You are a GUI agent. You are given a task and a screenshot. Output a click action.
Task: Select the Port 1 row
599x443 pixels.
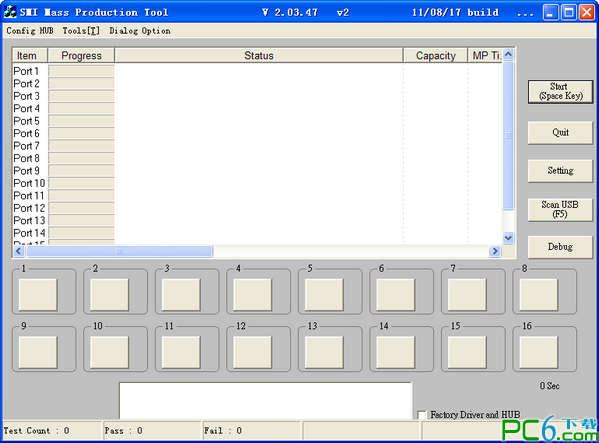(x=257, y=71)
